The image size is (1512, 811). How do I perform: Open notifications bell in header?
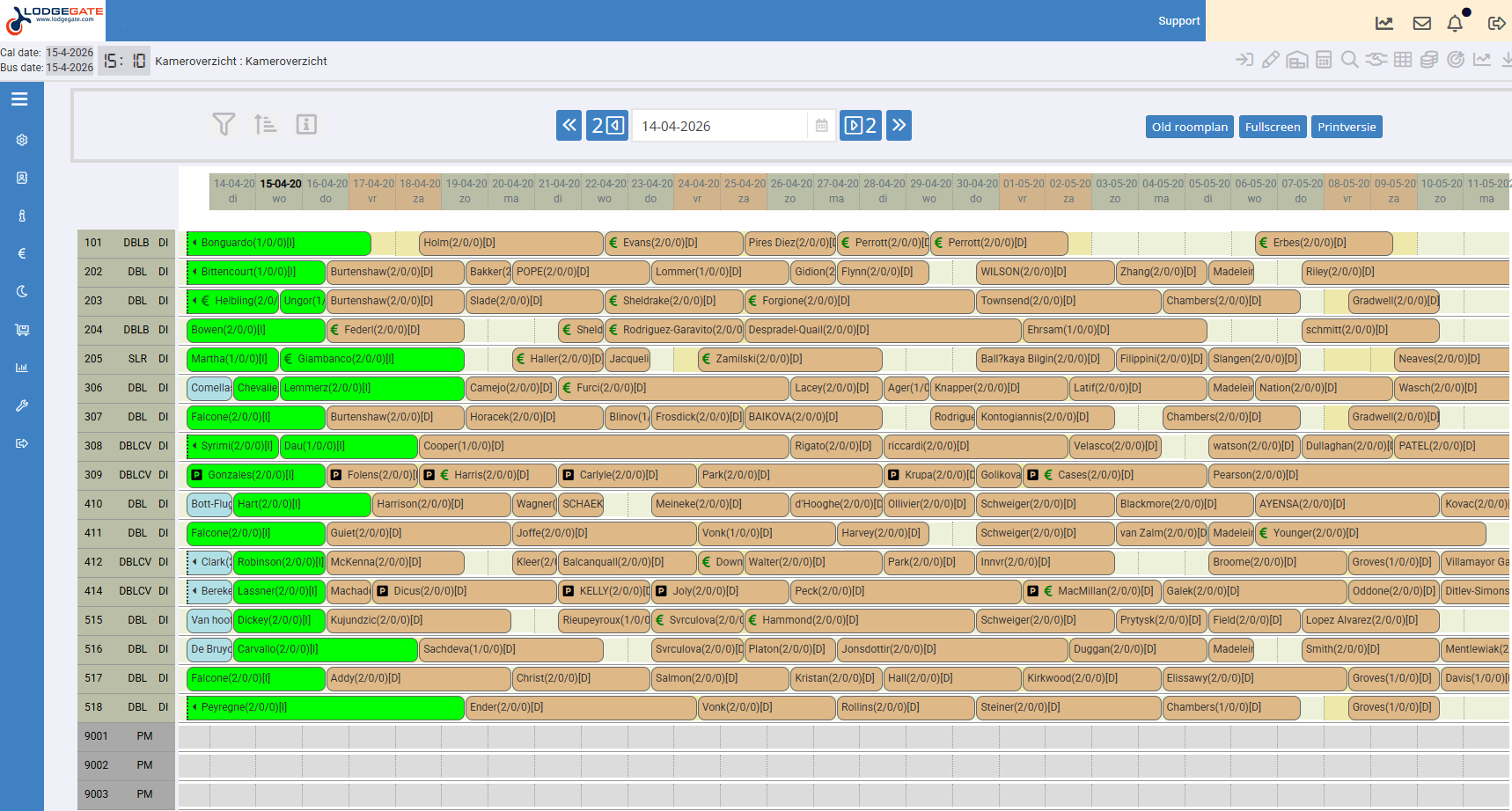[1455, 24]
